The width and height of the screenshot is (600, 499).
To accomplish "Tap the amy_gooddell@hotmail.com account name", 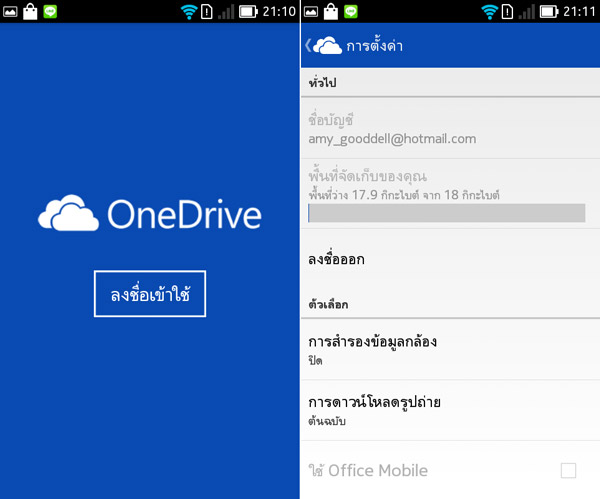I will click(392, 139).
